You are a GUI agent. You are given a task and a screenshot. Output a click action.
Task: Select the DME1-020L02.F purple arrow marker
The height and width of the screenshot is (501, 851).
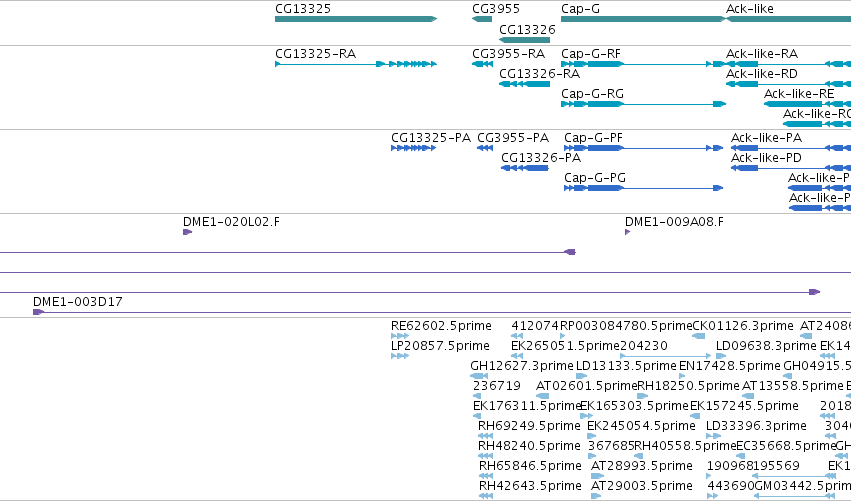187,232
